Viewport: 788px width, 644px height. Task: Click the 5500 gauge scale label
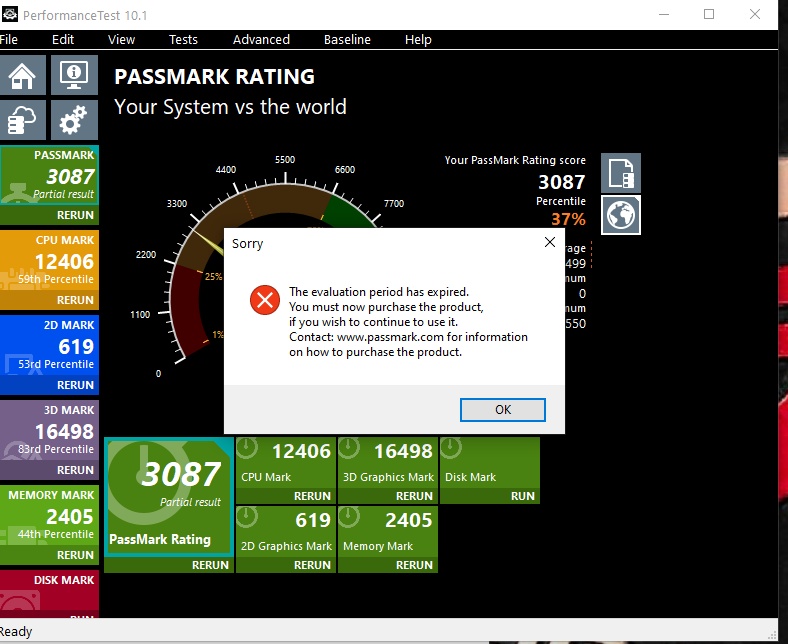[x=285, y=160]
